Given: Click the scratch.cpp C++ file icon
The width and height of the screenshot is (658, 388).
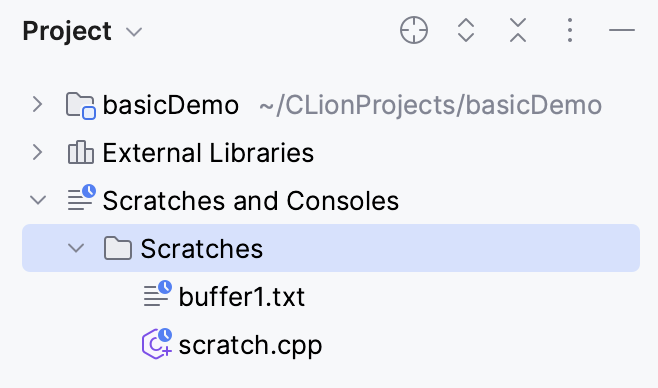Looking at the screenshot, I should (157, 344).
